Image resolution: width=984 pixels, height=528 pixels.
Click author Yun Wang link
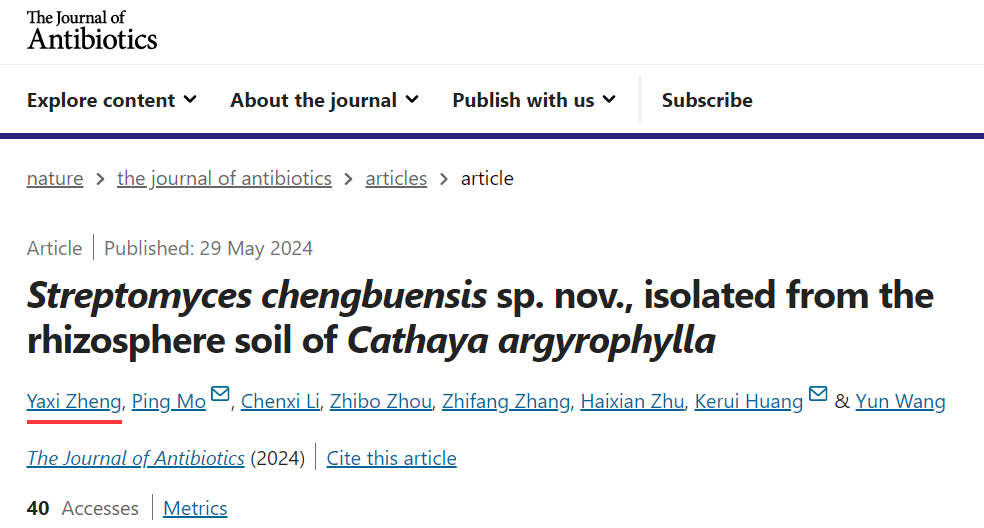click(900, 401)
